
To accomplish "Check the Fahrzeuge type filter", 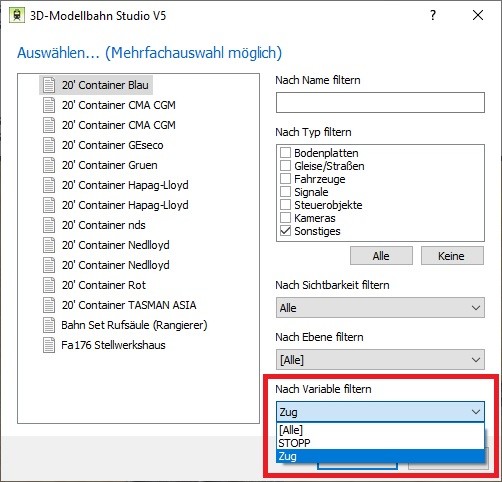I will (285, 179).
